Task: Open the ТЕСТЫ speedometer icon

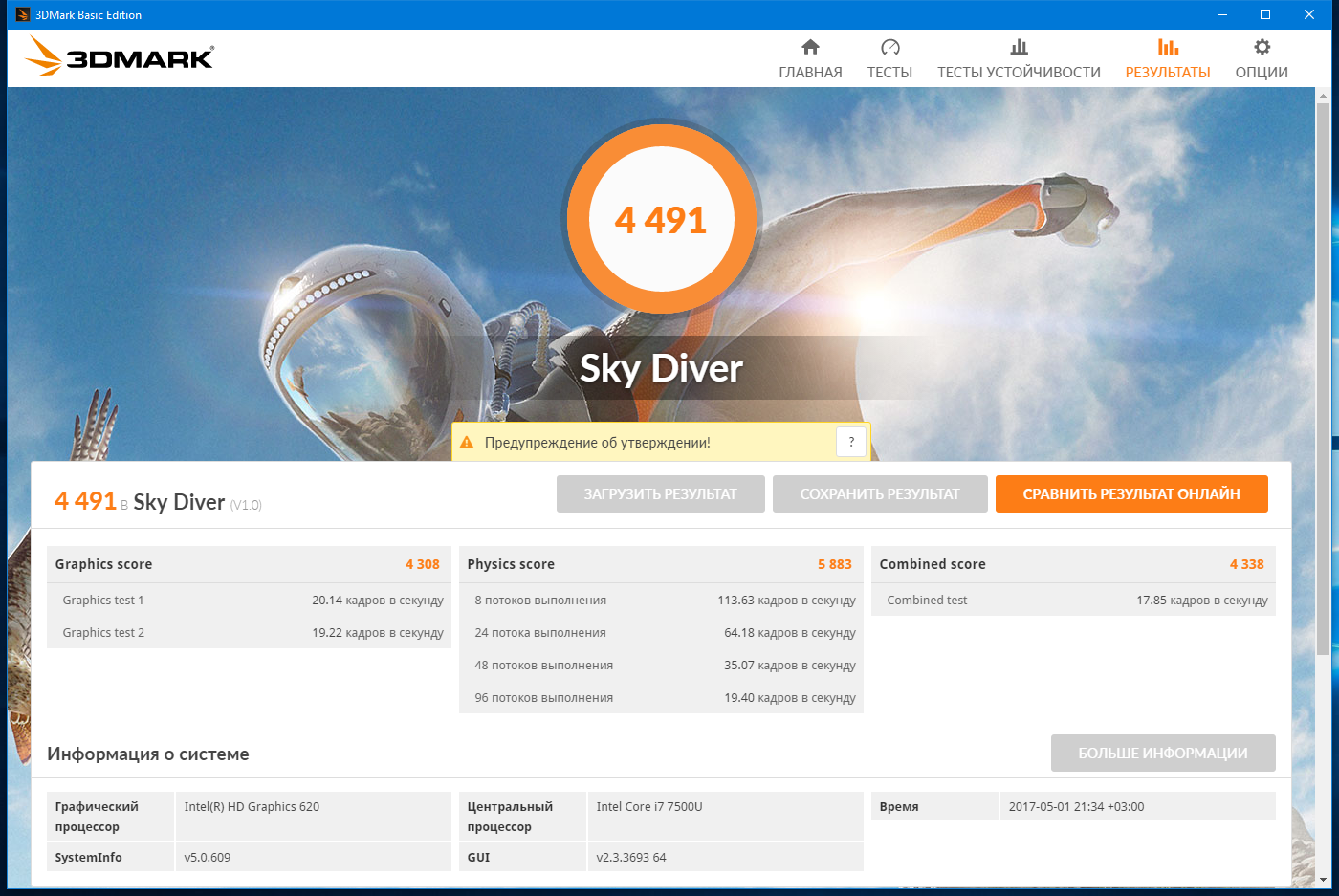Action: point(889,47)
